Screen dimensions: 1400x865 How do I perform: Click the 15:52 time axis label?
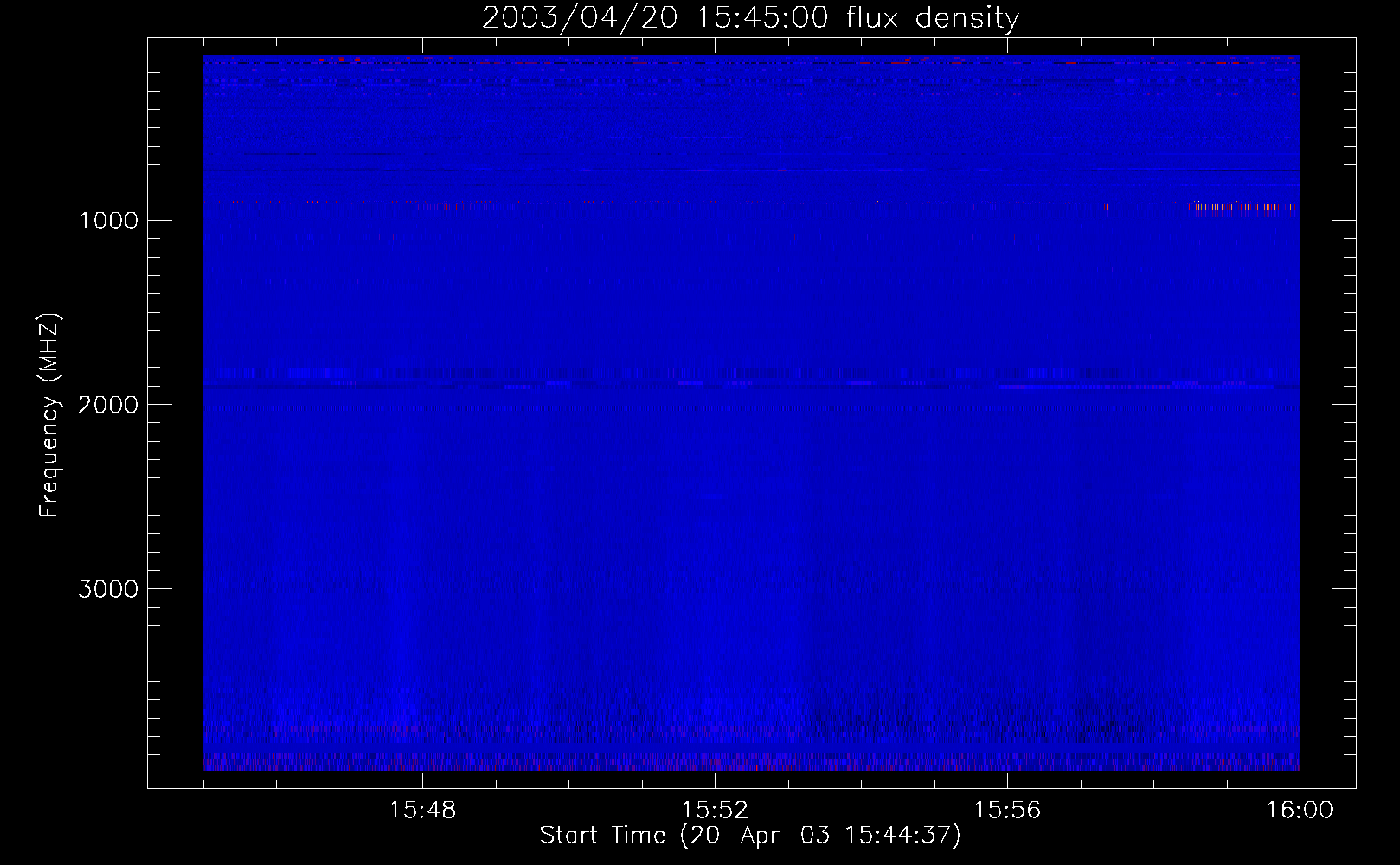click(x=715, y=811)
